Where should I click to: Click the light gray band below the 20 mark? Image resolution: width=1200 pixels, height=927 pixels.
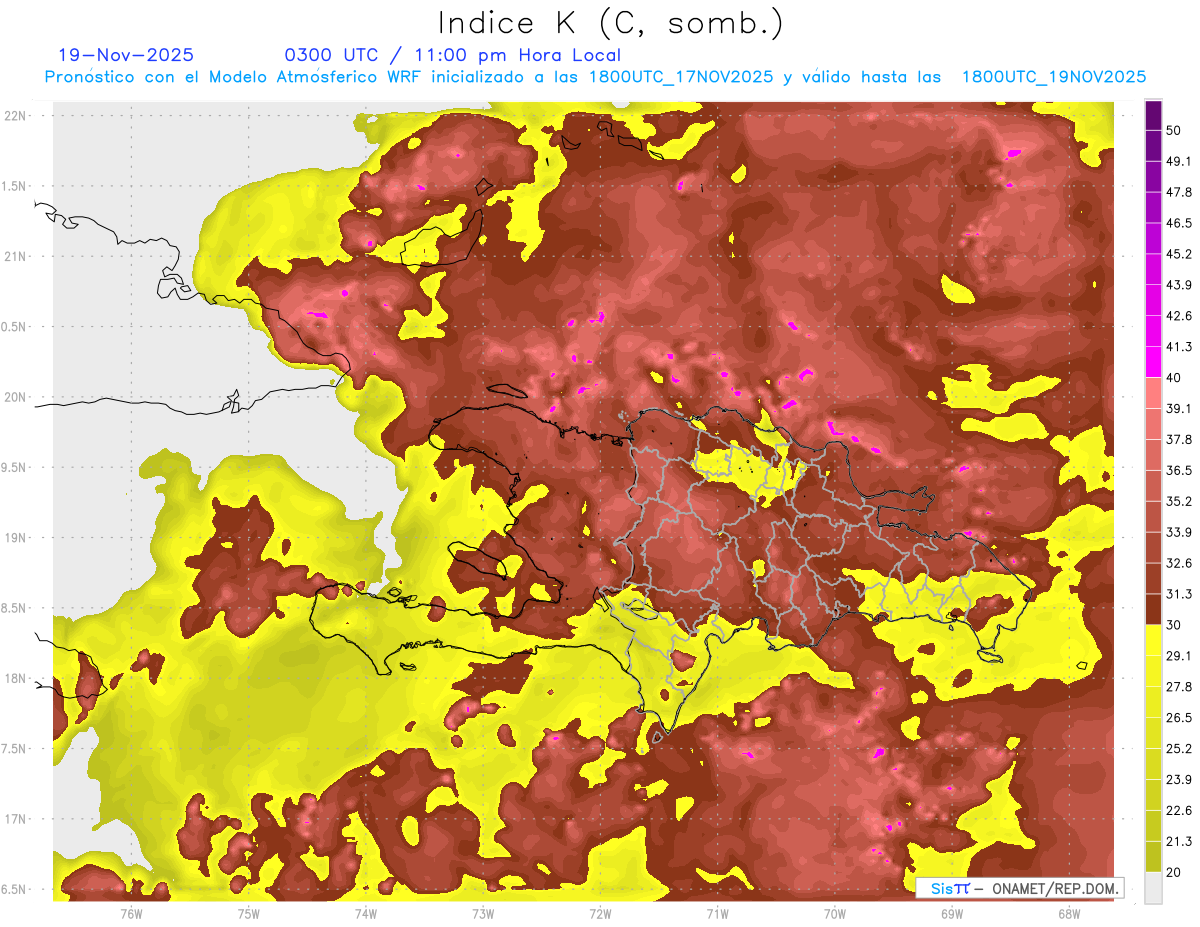[1153, 888]
